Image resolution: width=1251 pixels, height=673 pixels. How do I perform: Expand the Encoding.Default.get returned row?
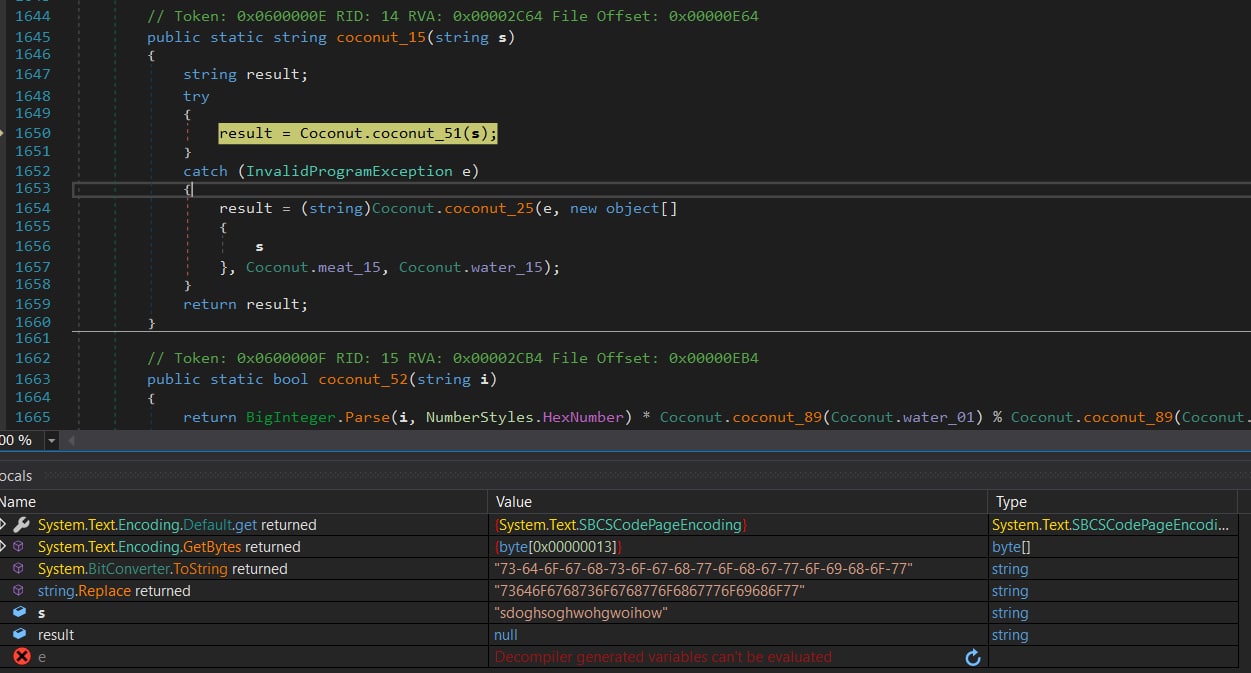(x=3, y=525)
